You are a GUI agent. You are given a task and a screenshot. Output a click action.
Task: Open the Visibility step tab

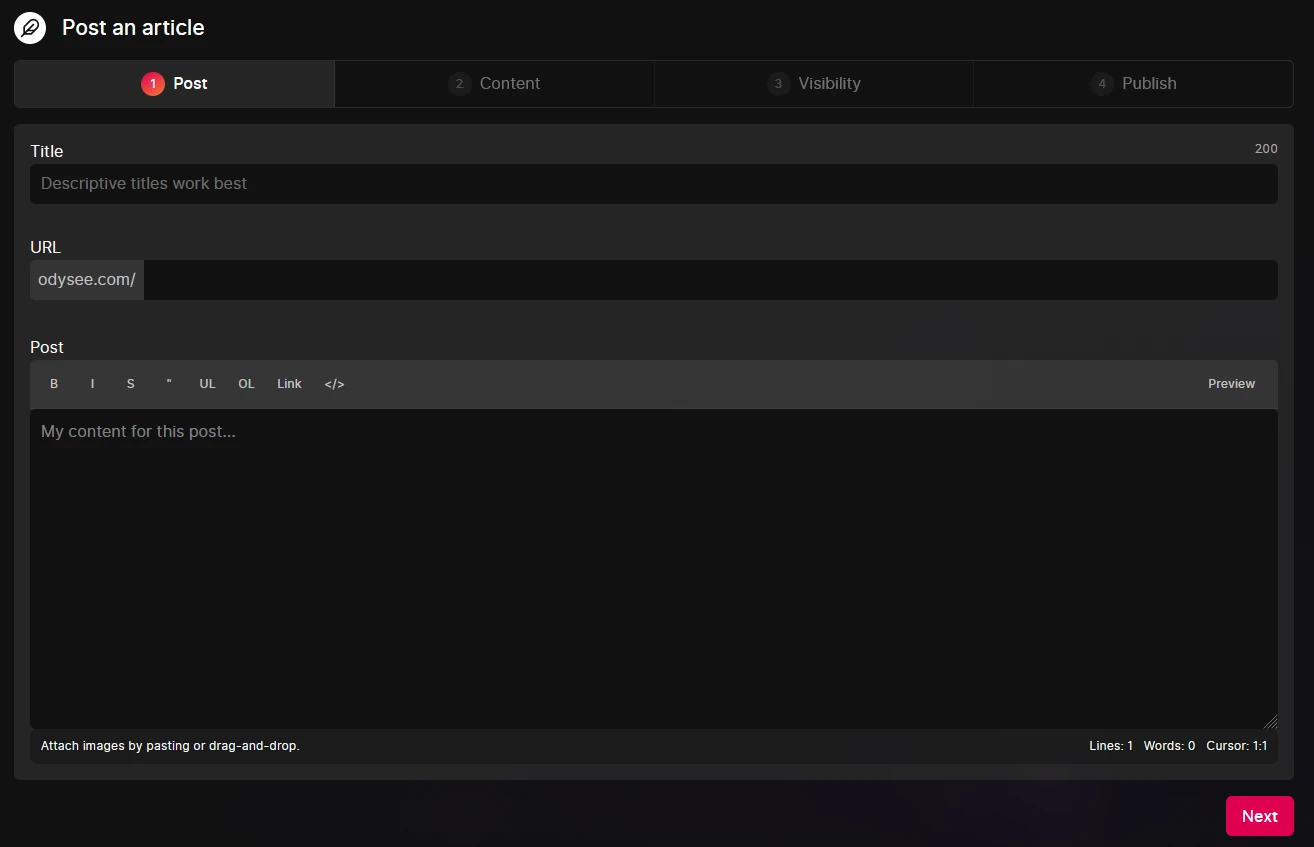pos(814,84)
